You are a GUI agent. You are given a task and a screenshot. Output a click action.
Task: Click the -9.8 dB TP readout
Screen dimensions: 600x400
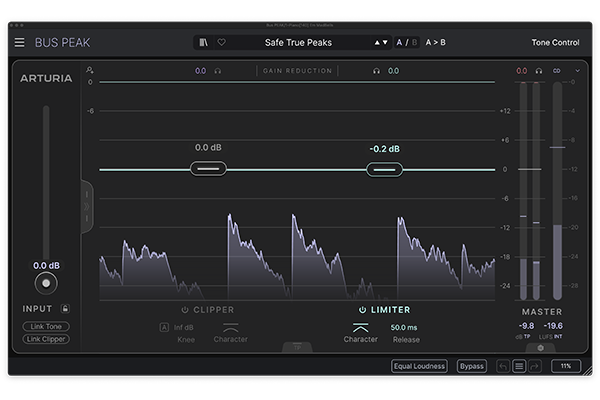[x=526, y=326]
